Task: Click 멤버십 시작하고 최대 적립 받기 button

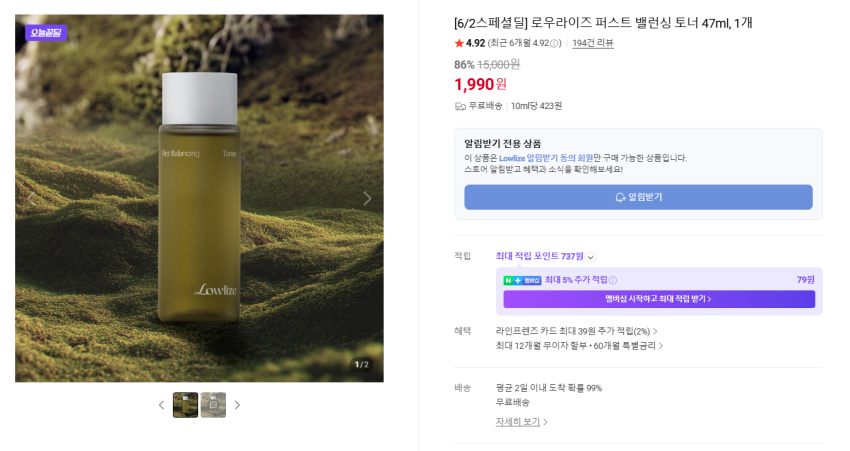Action: [659, 299]
